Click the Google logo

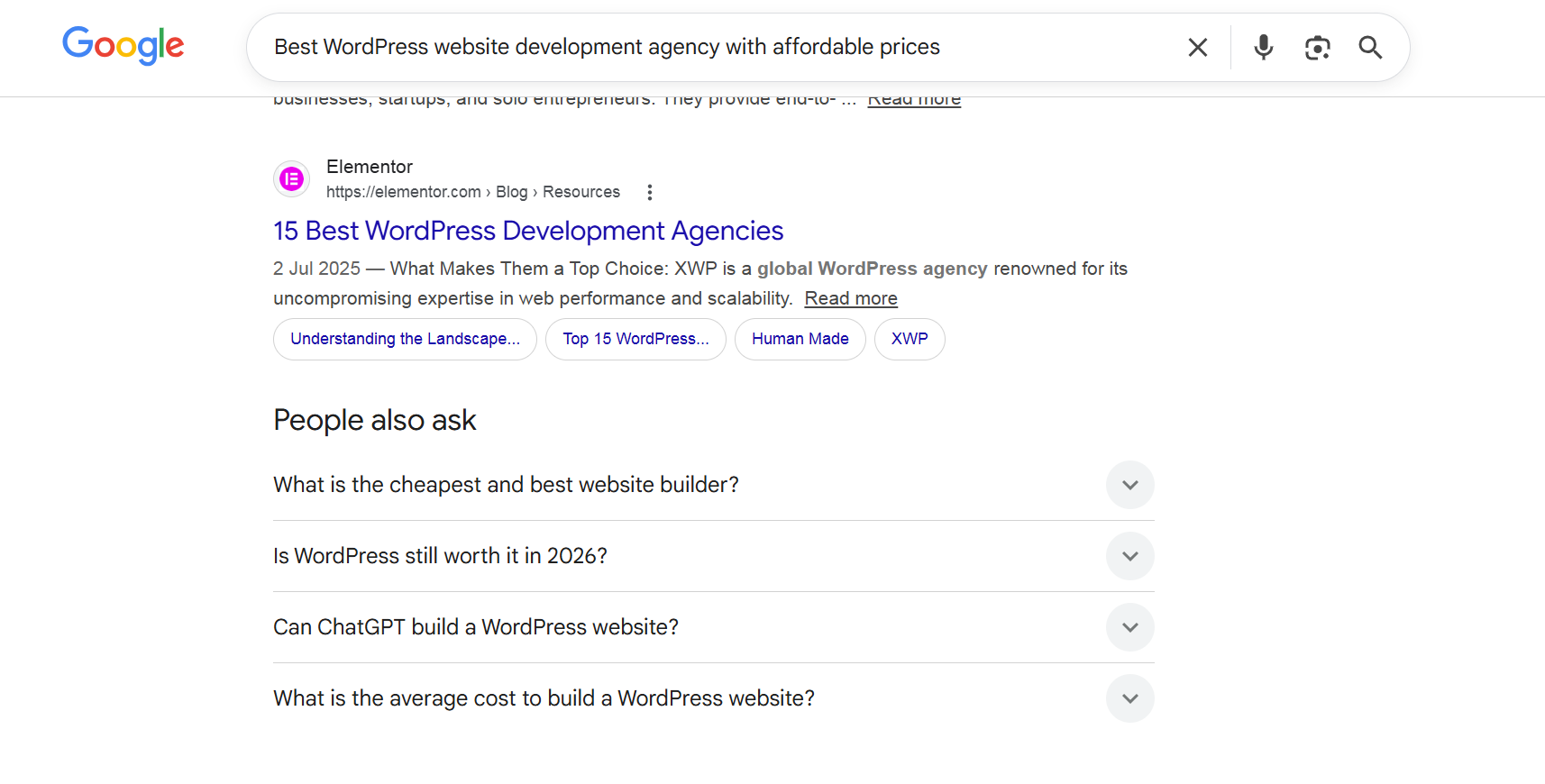point(123,46)
